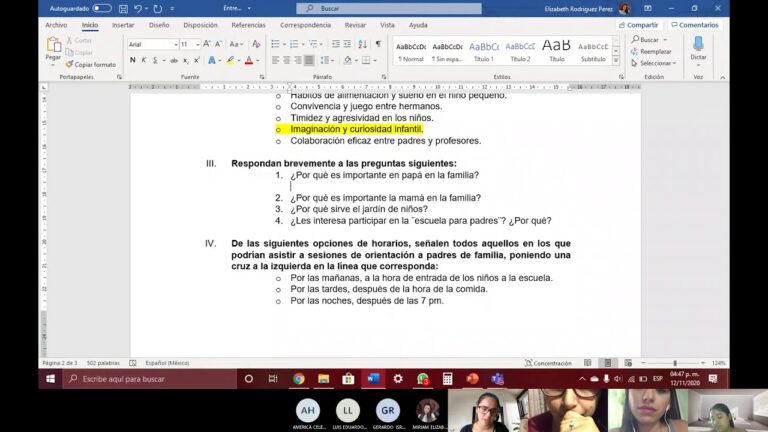Toggle bold (N) formatting
768x432 pixels.
coord(132,60)
